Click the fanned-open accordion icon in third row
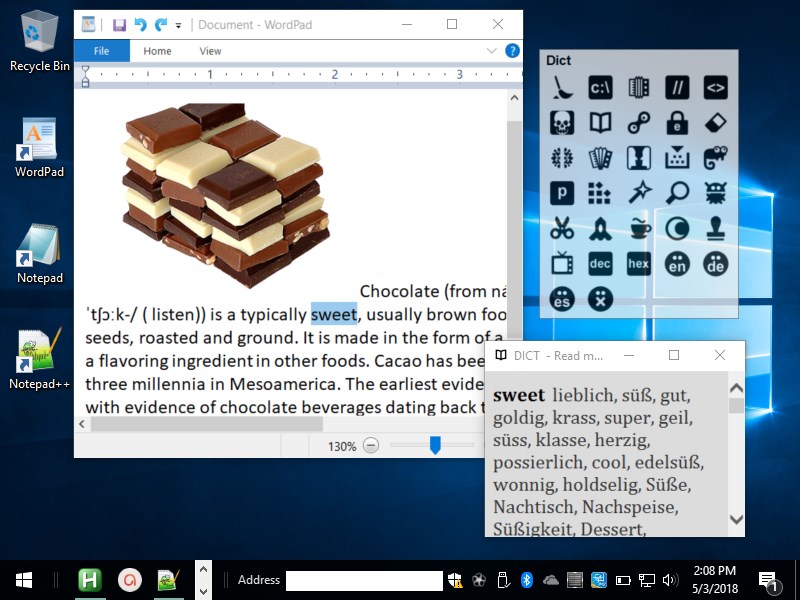 [600, 158]
